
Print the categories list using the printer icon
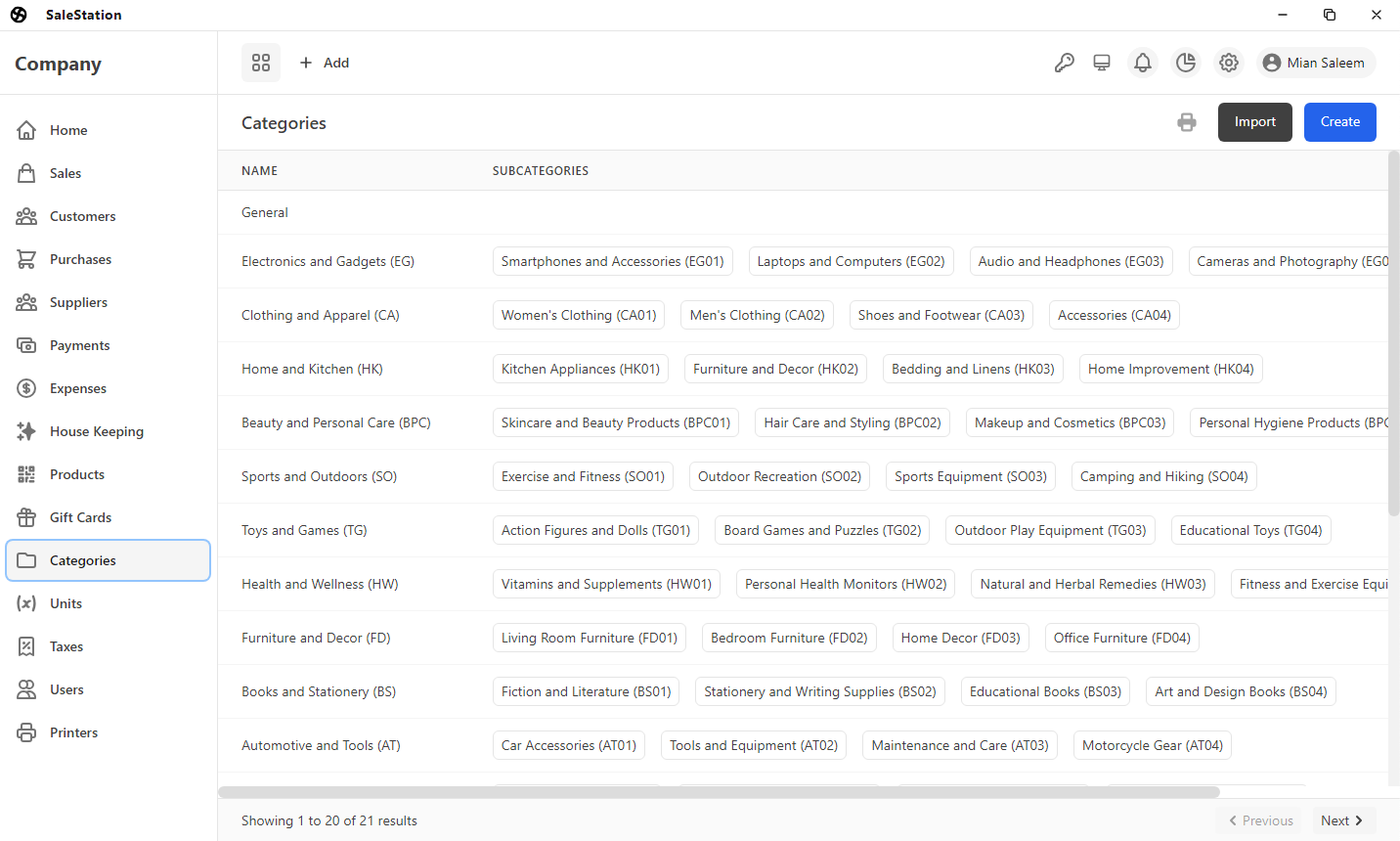coord(1187,122)
